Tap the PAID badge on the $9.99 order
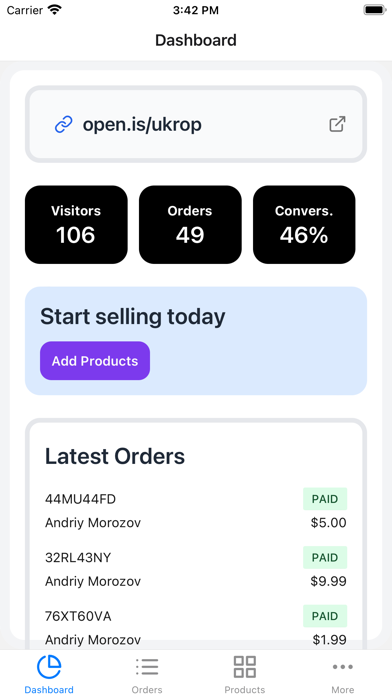The width and height of the screenshot is (392, 696). [325, 558]
